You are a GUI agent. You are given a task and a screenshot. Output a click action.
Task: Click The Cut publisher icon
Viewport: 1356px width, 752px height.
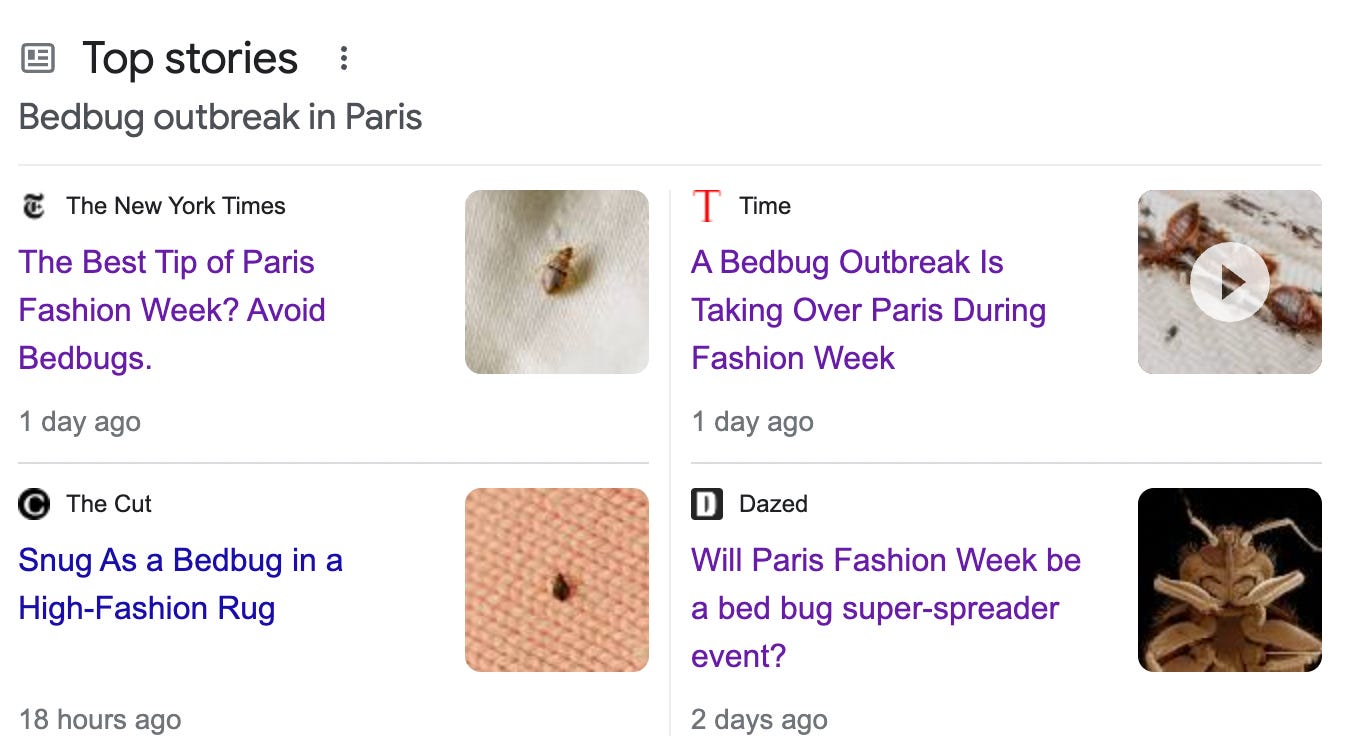[34, 504]
